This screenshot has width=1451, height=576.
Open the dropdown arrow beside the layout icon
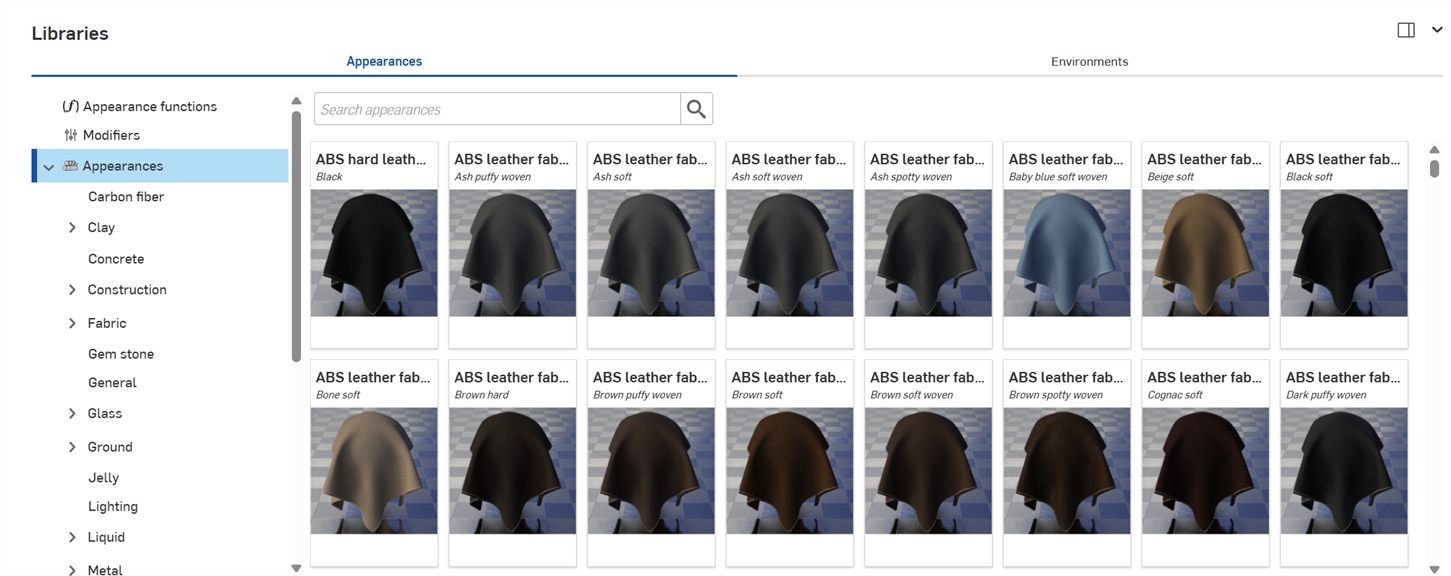[x=1437, y=30]
